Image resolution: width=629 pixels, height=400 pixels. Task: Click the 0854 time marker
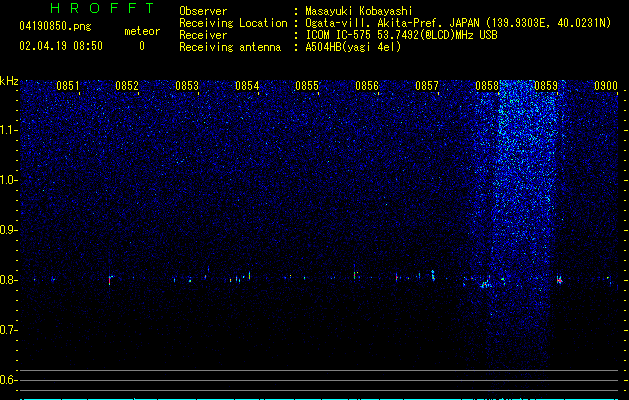247,86
